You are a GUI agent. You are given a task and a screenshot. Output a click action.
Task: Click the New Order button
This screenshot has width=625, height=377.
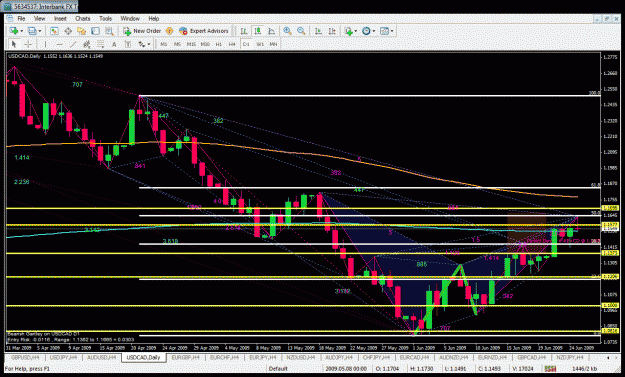pos(142,31)
